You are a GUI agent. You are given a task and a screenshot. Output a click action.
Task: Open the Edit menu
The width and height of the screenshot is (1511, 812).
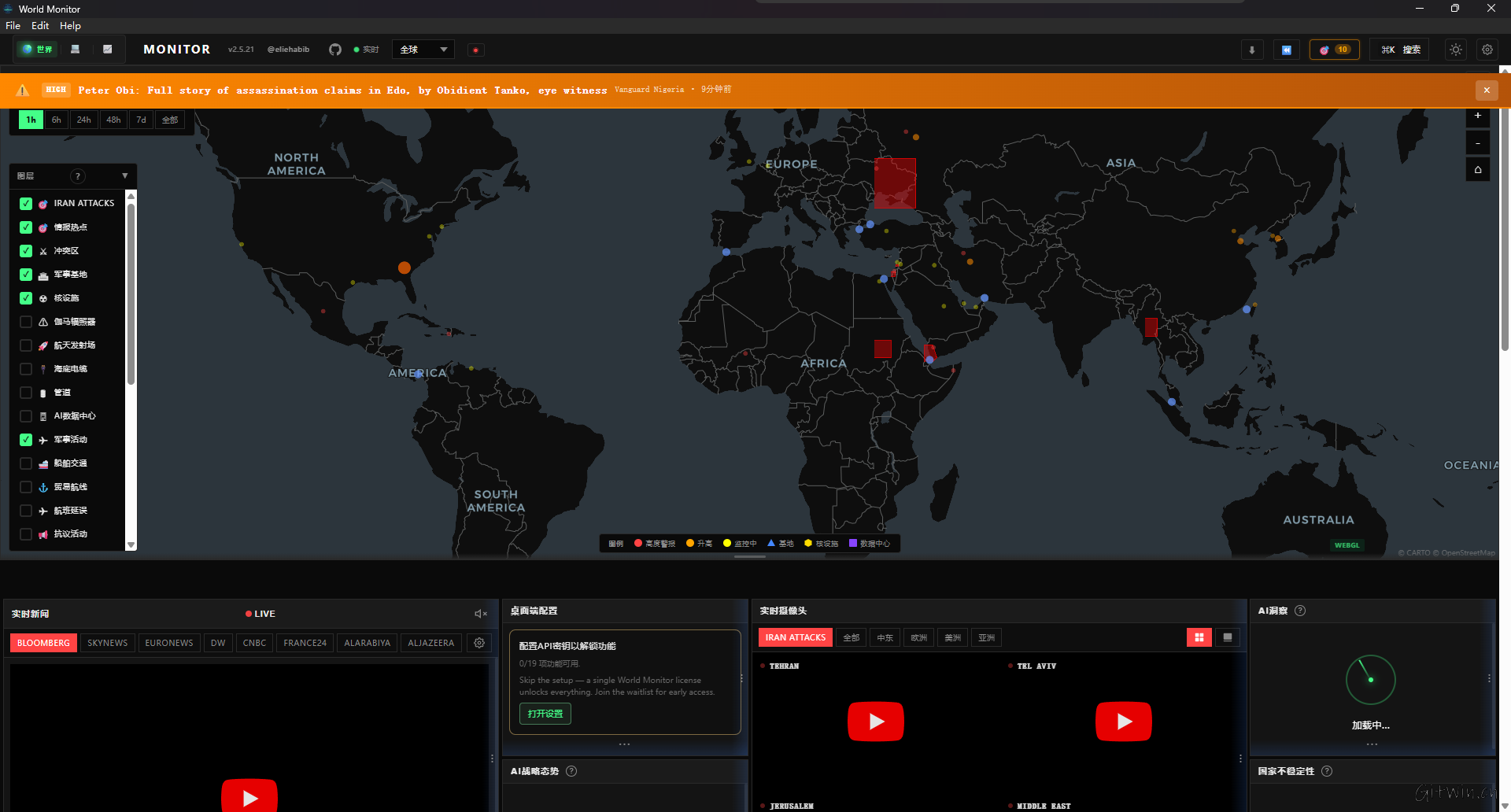pos(40,26)
